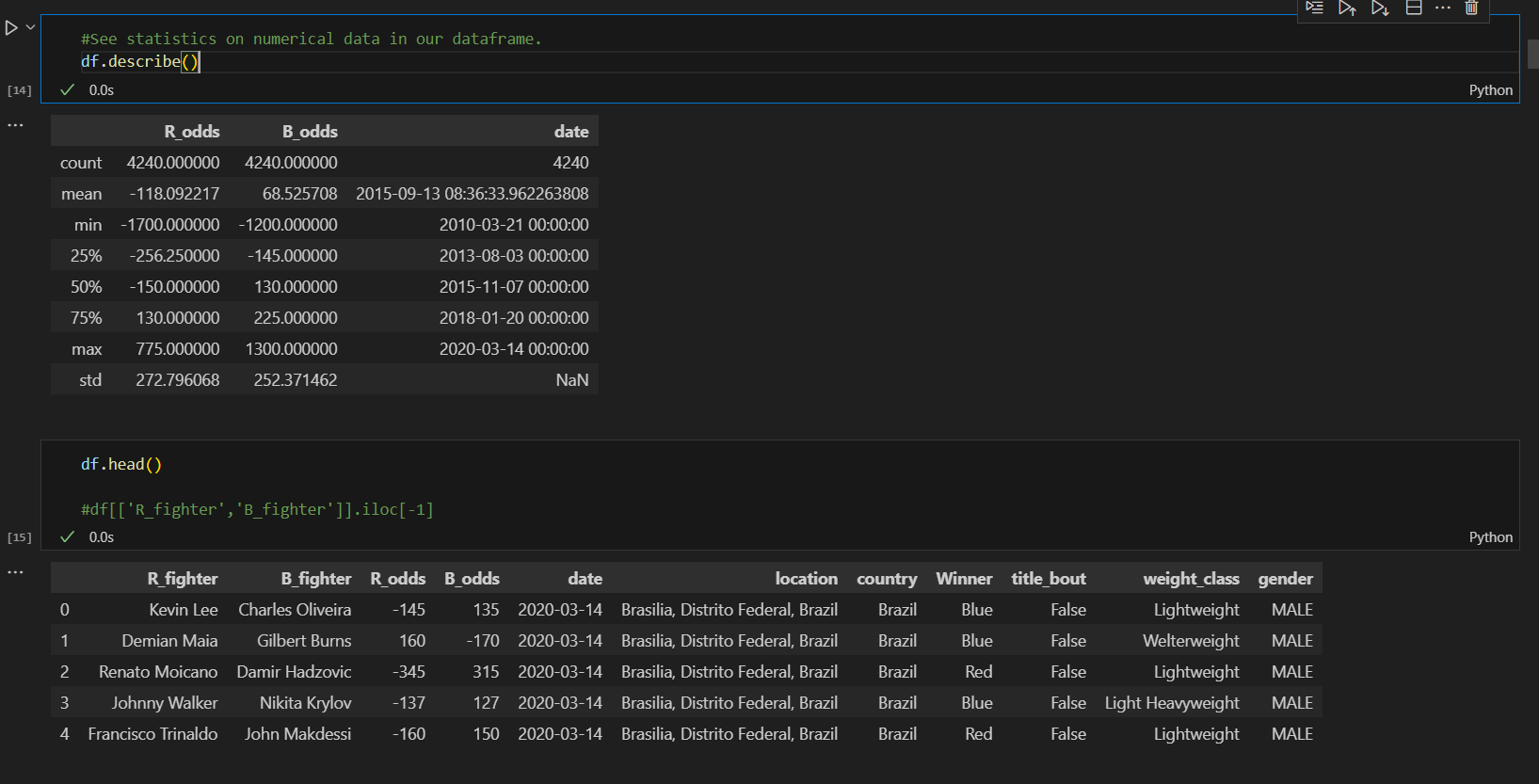Image resolution: width=1539 pixels, height=784 pixels.
Task: Click the B_fighter column header
Action: point(316,579)
